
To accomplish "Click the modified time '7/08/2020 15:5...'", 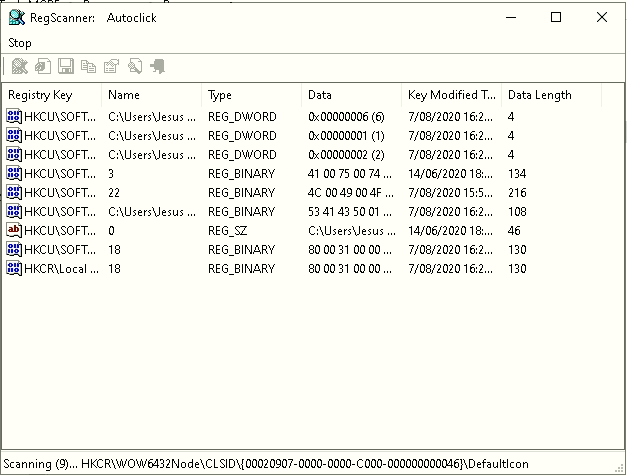I will click(x=450, y=193).
